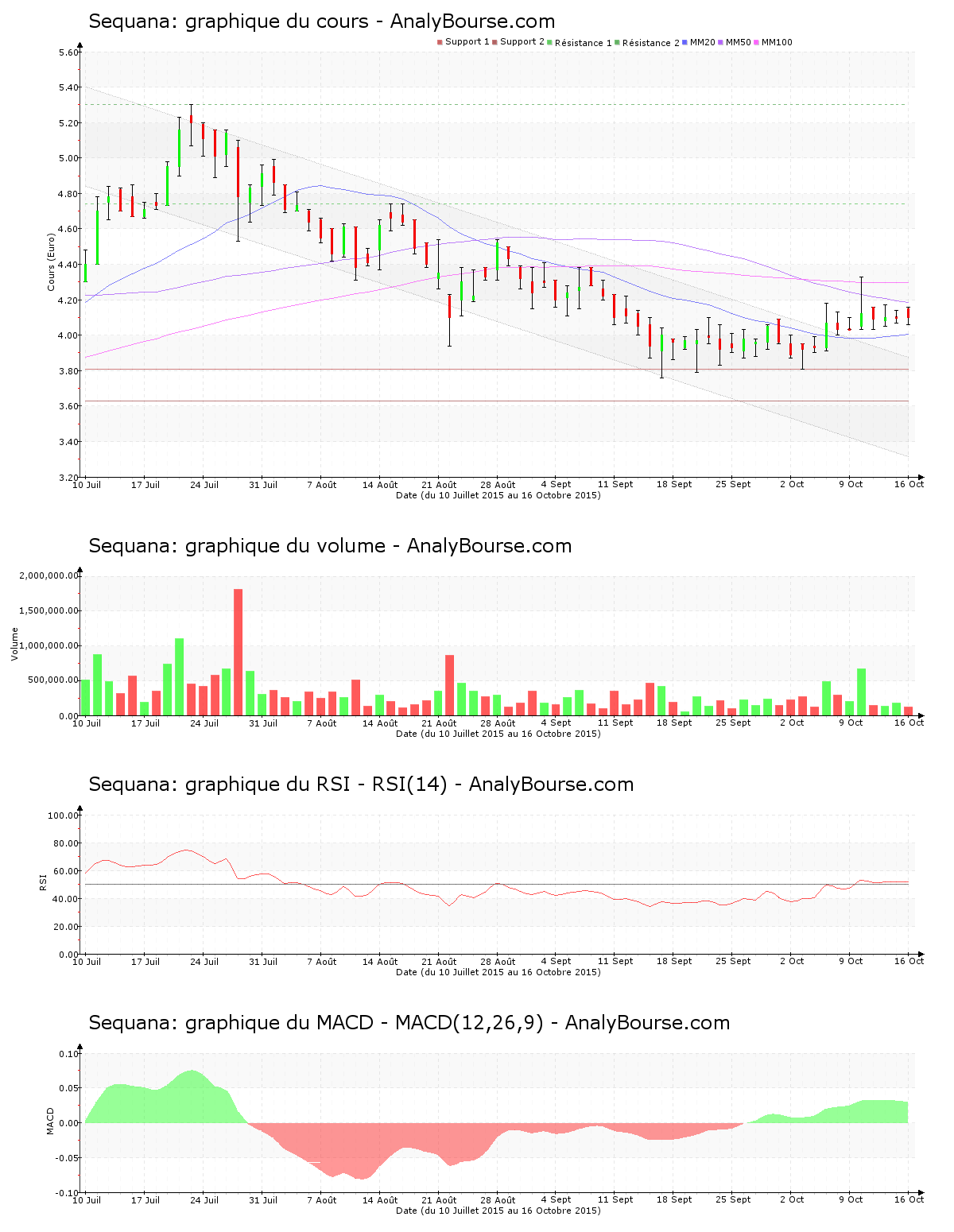Click the 100.00 value on RSI axis
Viewport: 954px width, 1232px height.
tap(64, 816)
